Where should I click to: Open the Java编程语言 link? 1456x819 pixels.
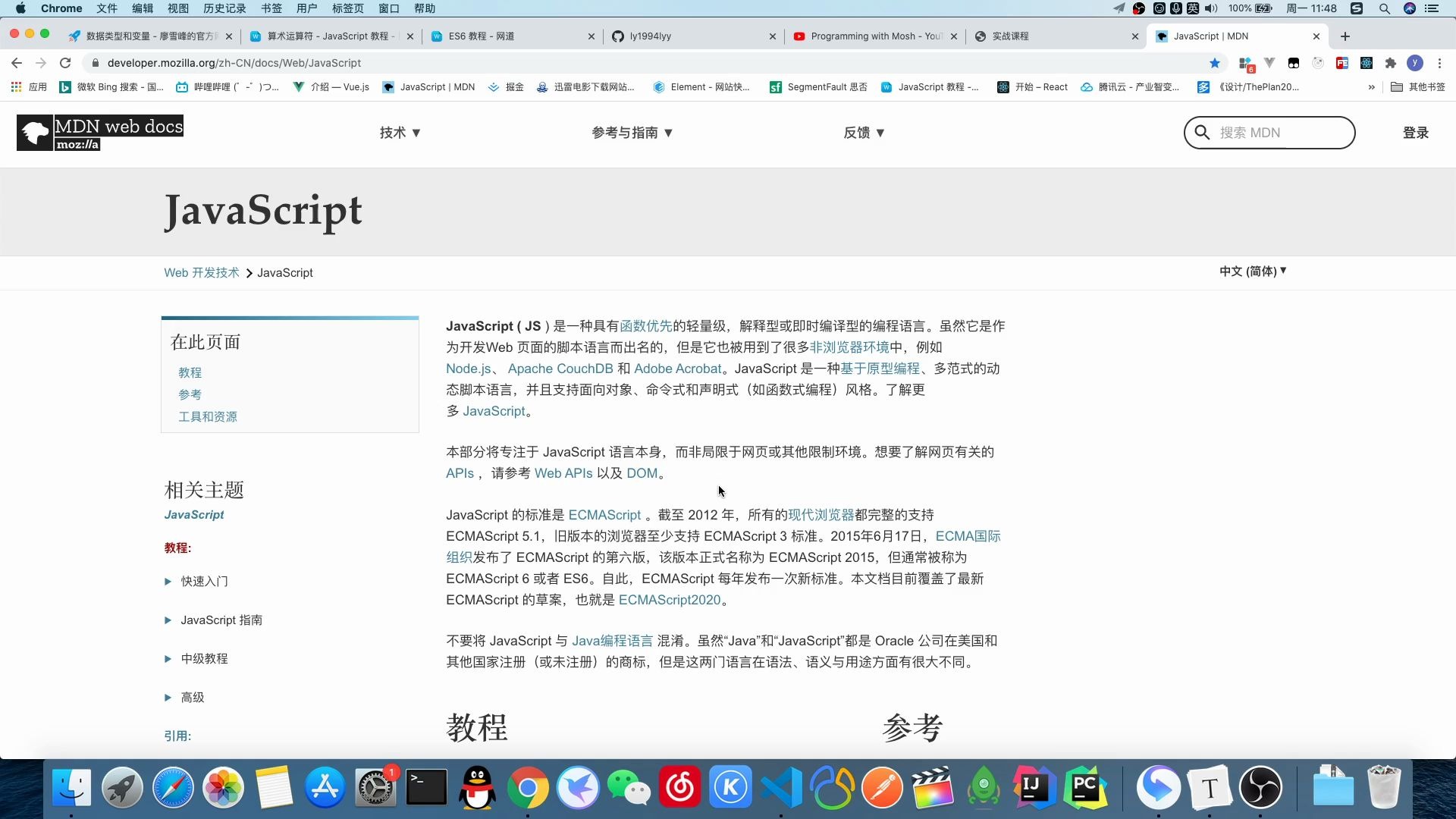pos(612,642)
